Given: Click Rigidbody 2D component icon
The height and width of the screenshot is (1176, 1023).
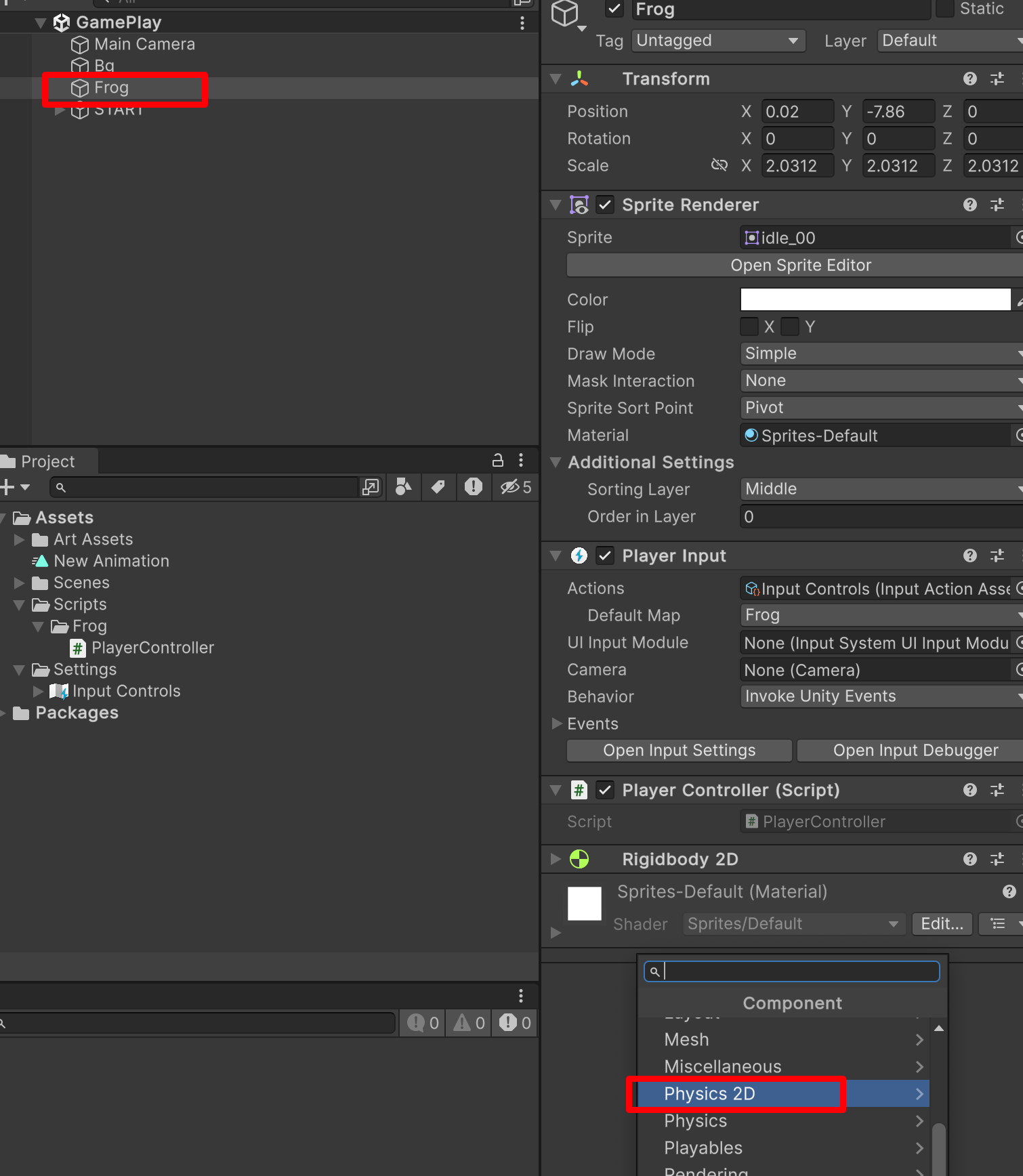Looking at the screenshot, I should tap(579, 859).
